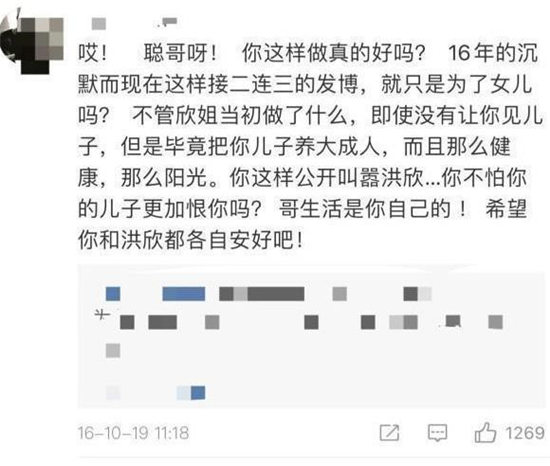Open the gray nested replies box

click(311, 337)
